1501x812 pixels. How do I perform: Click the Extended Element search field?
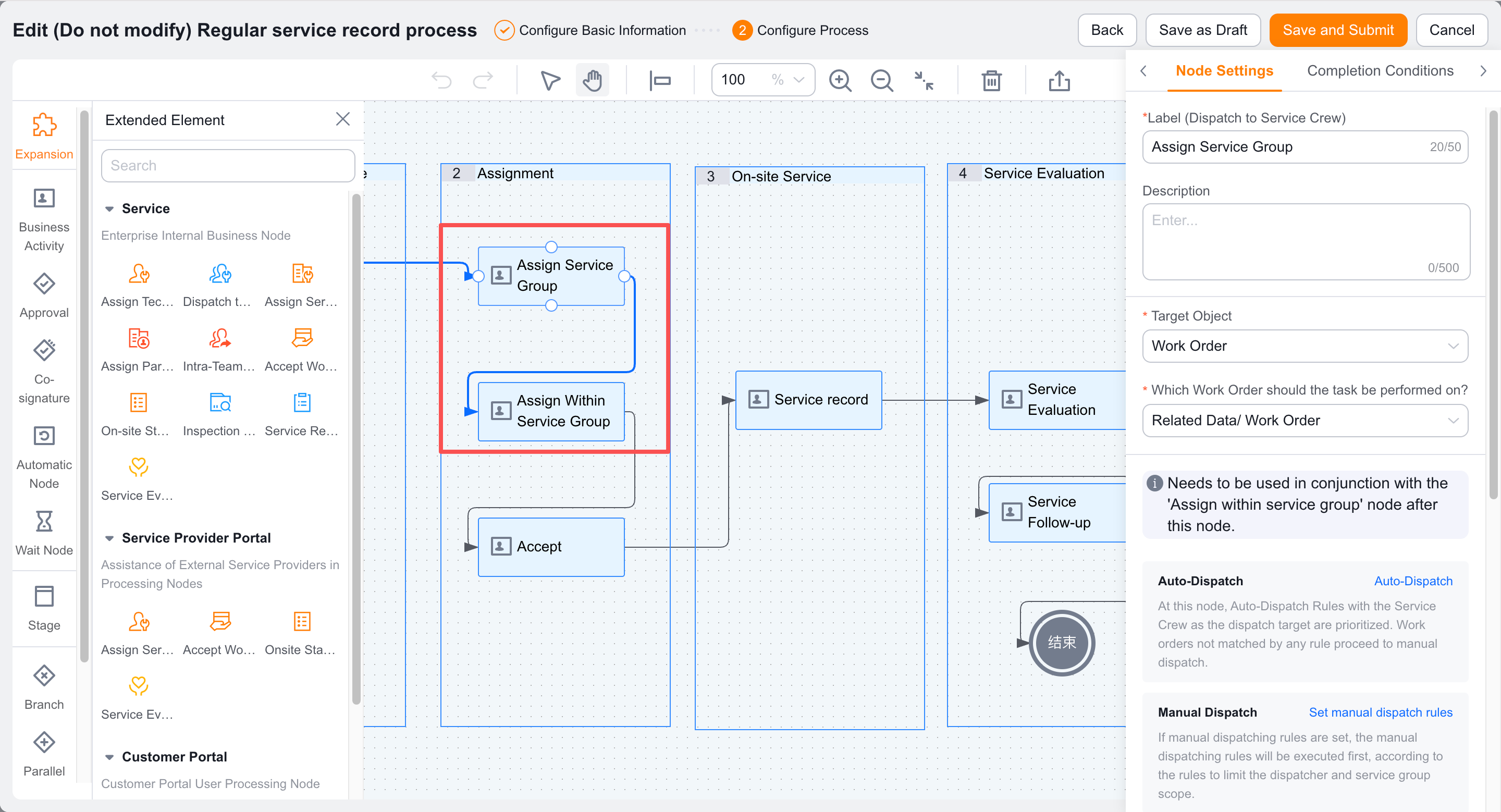coord(228,166)
